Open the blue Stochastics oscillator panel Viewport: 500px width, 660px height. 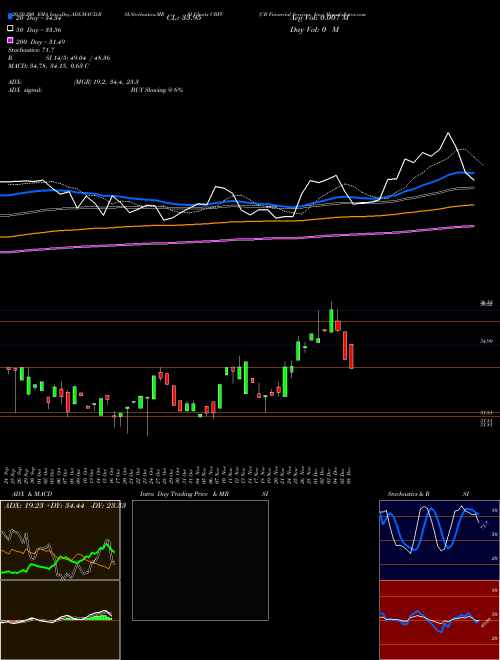pos(439,540)
